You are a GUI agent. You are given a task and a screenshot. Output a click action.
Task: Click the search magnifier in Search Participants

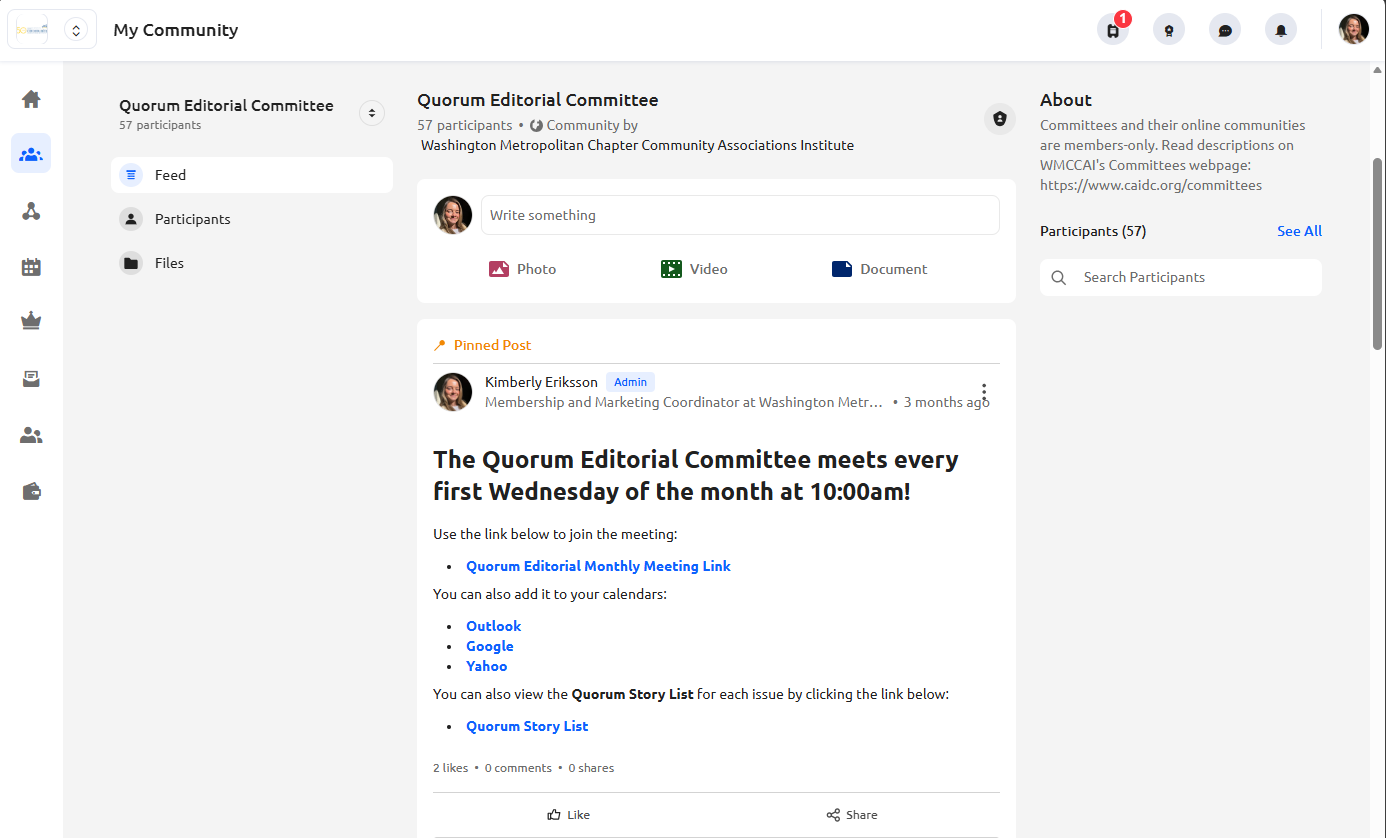coord(1059,277)
